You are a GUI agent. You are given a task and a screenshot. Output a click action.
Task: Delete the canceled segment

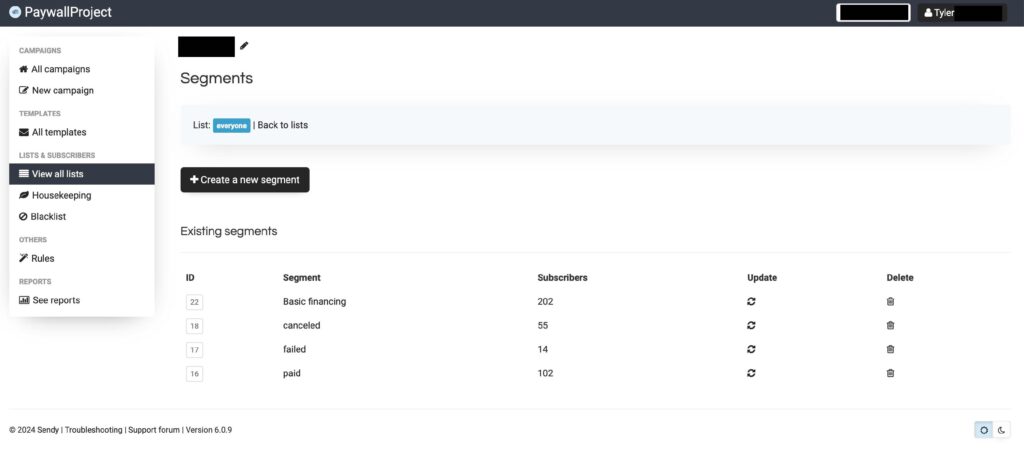[890, 325]
